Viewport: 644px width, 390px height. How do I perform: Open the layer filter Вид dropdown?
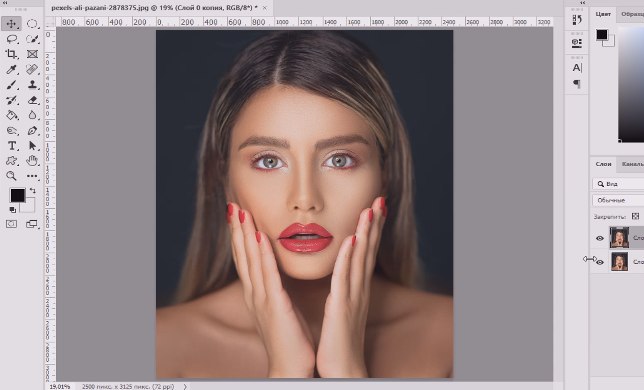click(618, 184)
